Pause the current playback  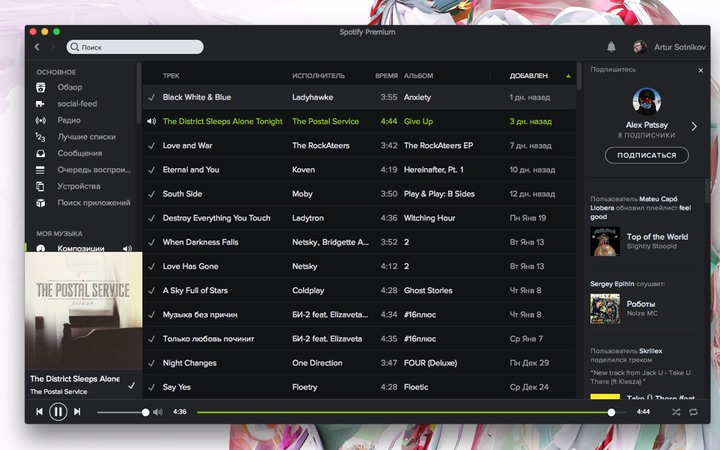58,412
